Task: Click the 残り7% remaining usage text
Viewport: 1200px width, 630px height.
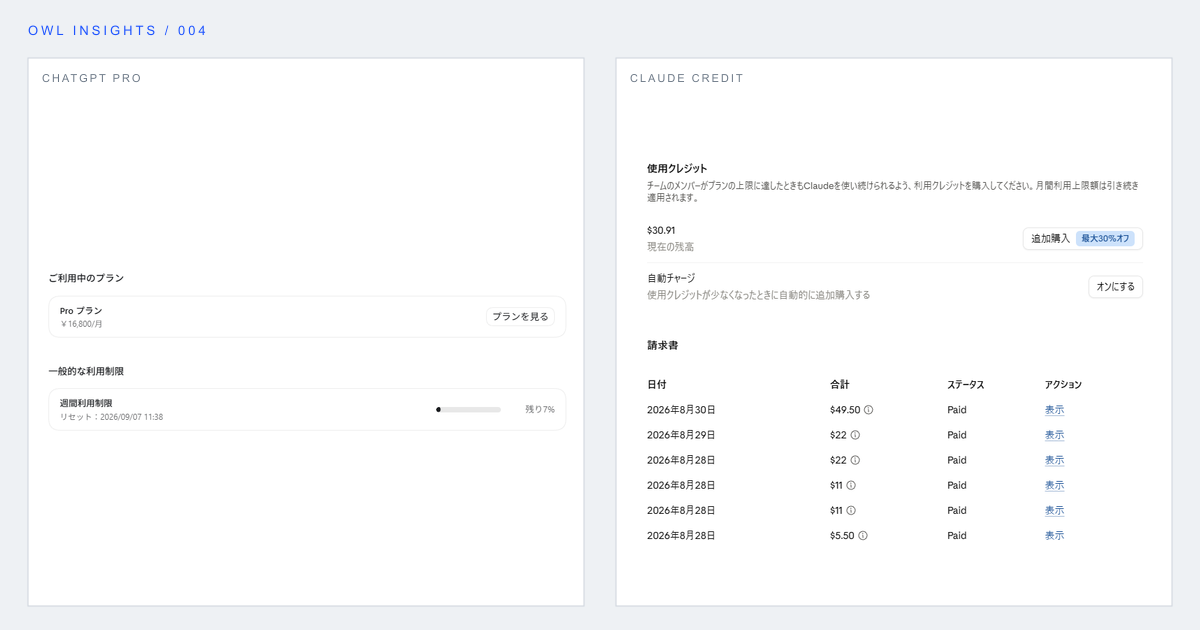Action: click(x=540, y=409)
